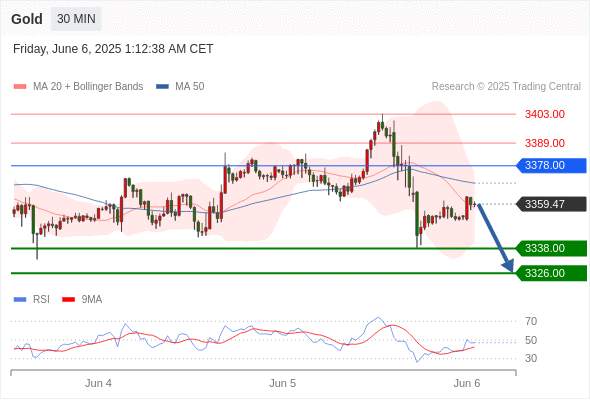Click the 9MA red legend swatch

pyautogui.click(x=68, y=300)
